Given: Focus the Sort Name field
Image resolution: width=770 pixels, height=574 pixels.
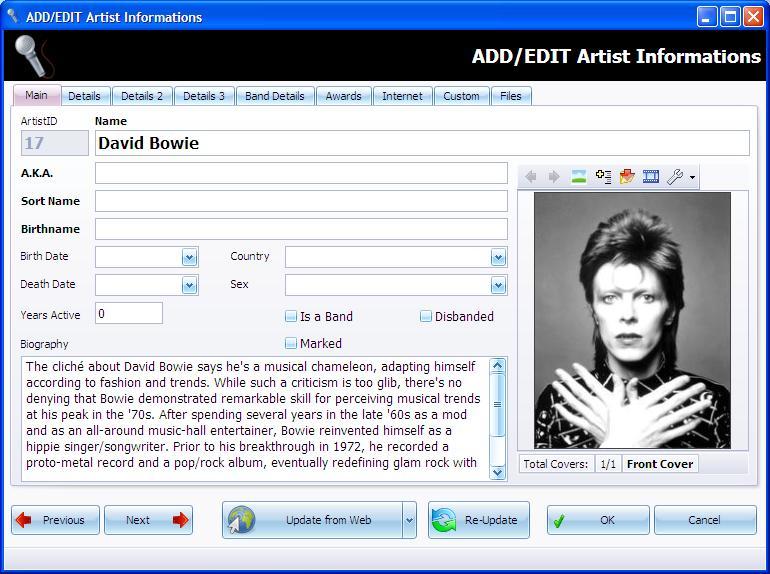Looking at the screenshot, I should tap(301, 201).
